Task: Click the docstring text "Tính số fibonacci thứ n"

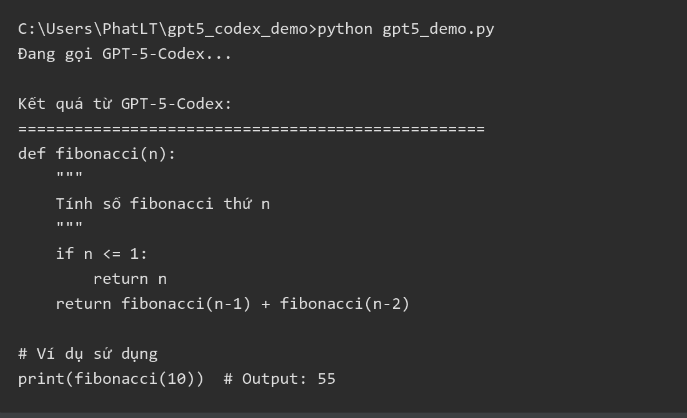Action: pyautogui.click(x=163, y=203)
